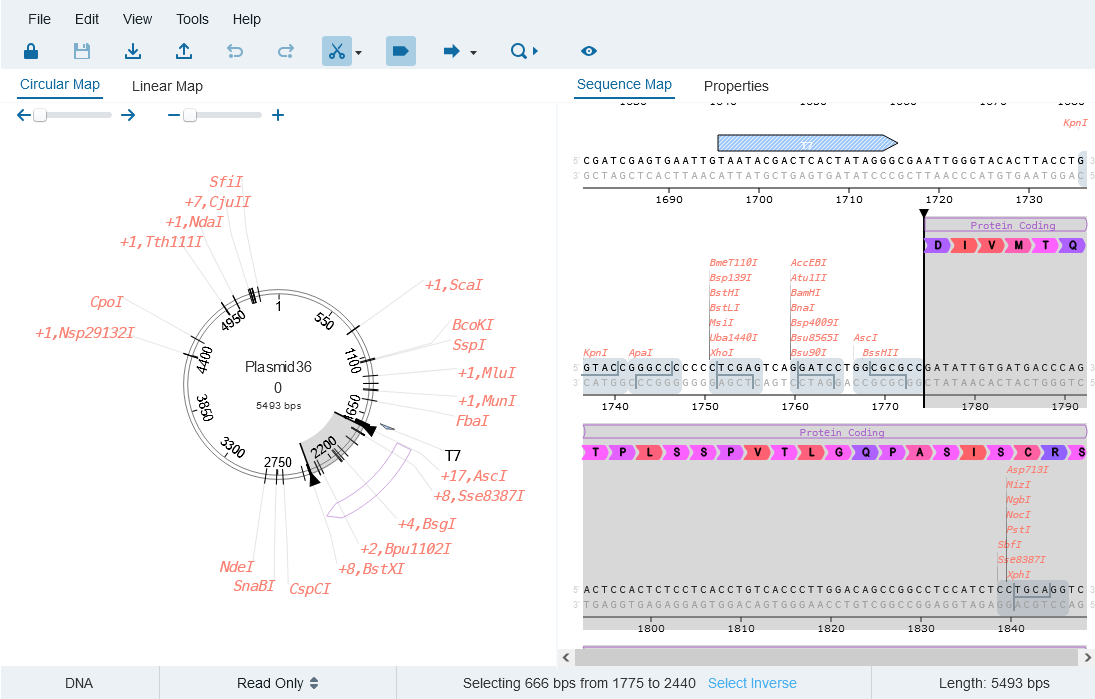The width and height of the screenshot is (1095, 699).
Task: Click the Redo icon
Action: tap(286, 50)
